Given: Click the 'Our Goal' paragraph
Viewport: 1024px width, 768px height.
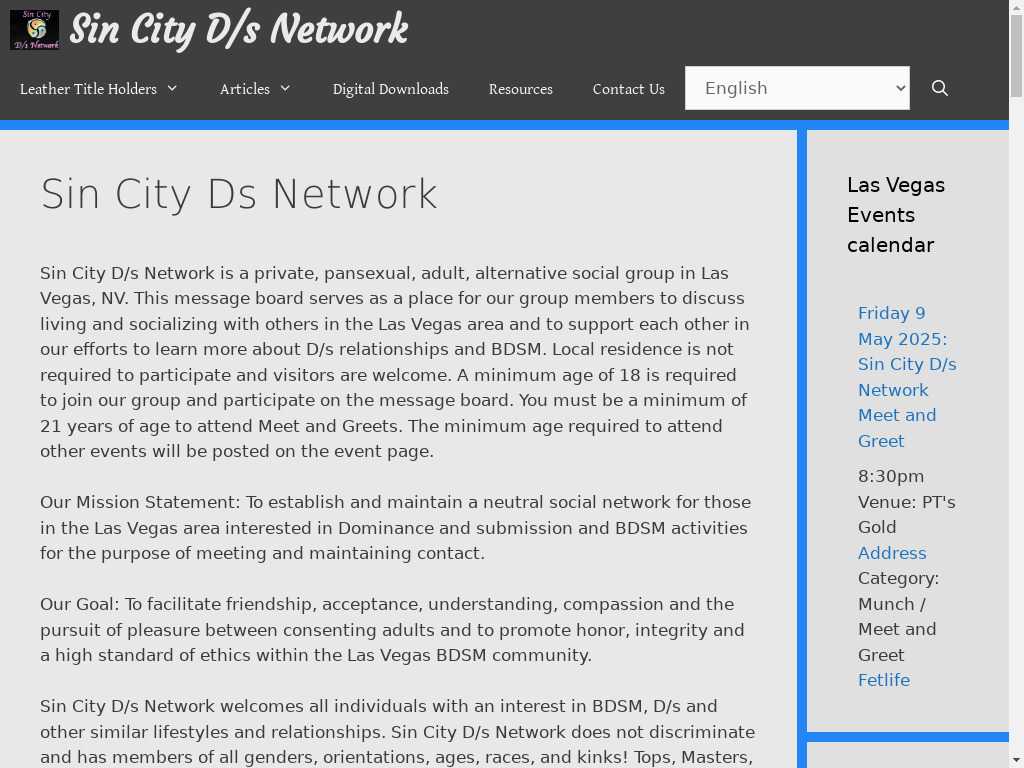Looking at the screenshot, I should pos(392,630).
